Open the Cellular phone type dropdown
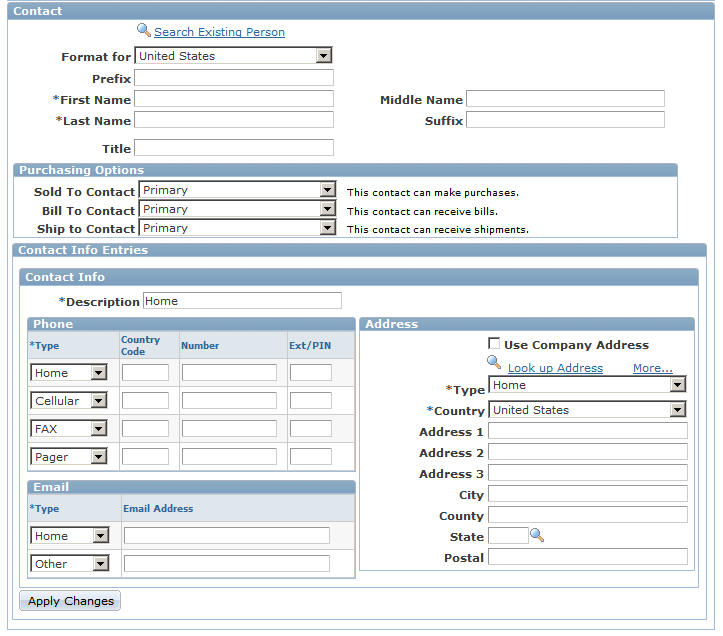 [69, 401]
